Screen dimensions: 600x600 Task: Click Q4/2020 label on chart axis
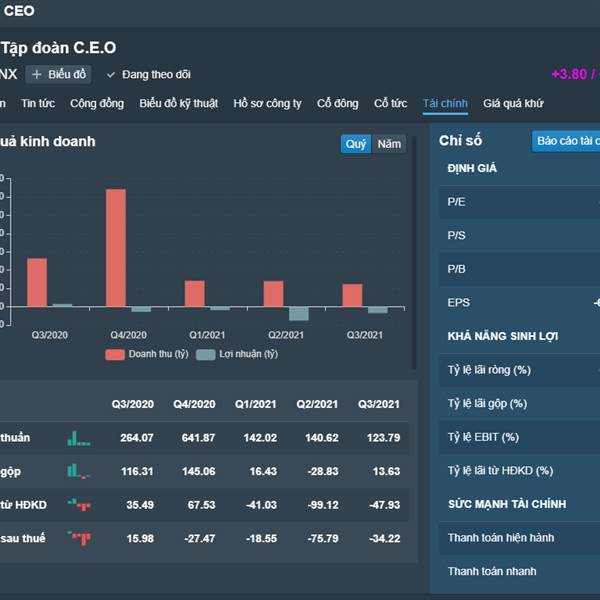pos(129,336)
